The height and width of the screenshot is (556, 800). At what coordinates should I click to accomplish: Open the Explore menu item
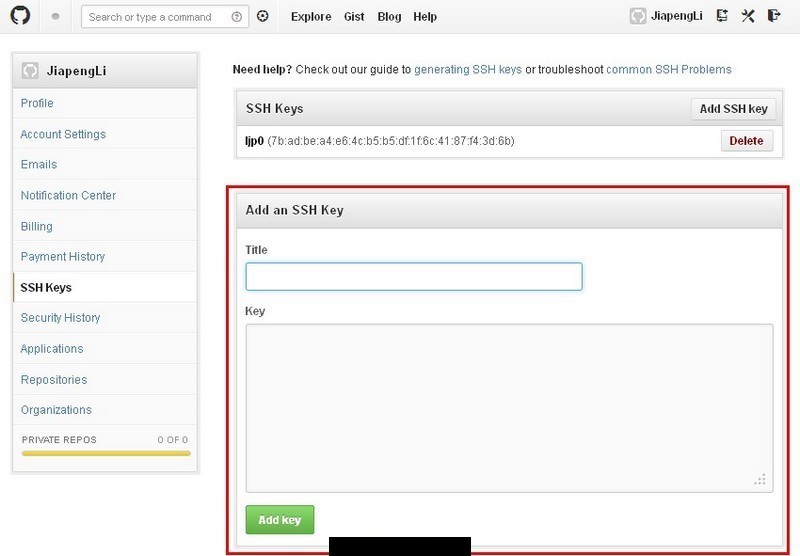(311, 17)
